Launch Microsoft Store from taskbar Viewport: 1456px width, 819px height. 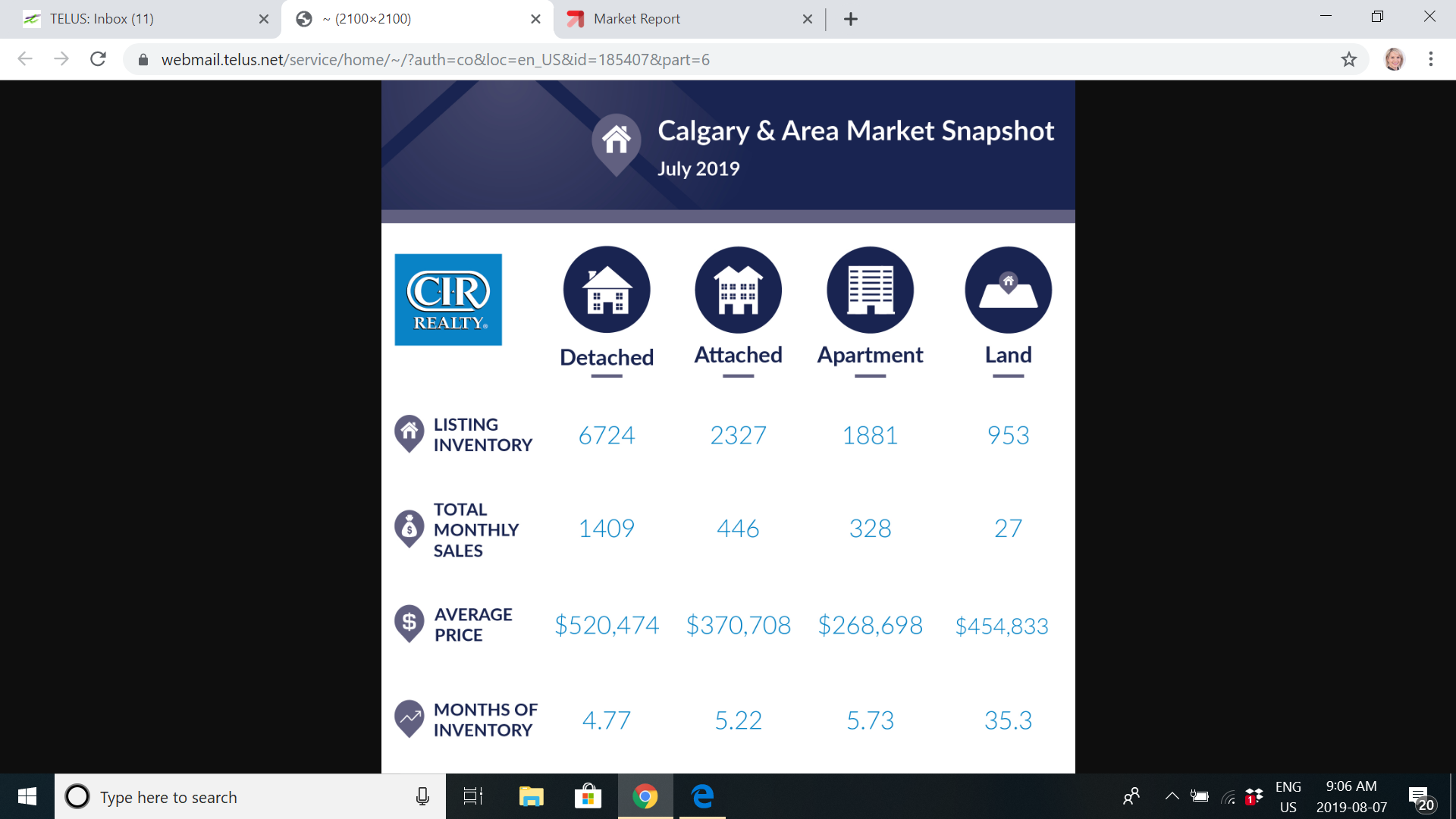[x=588, y=796]
